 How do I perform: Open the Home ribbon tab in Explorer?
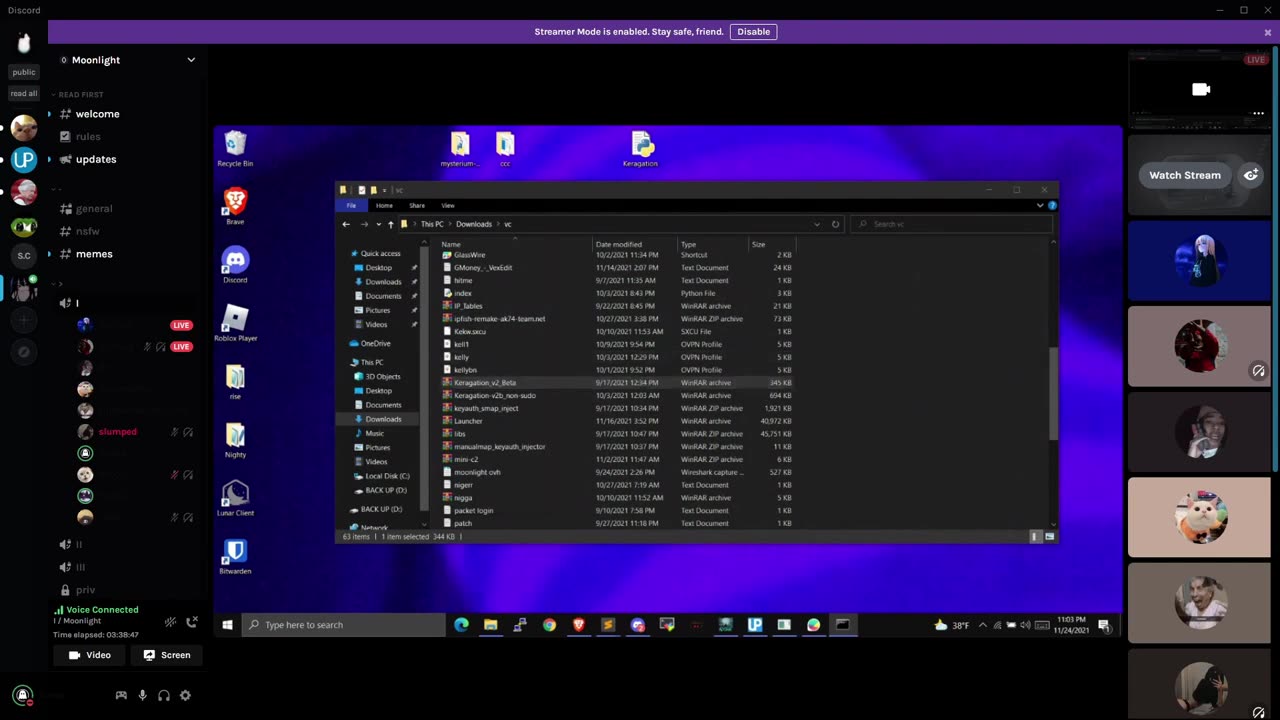tap(384, 205)
